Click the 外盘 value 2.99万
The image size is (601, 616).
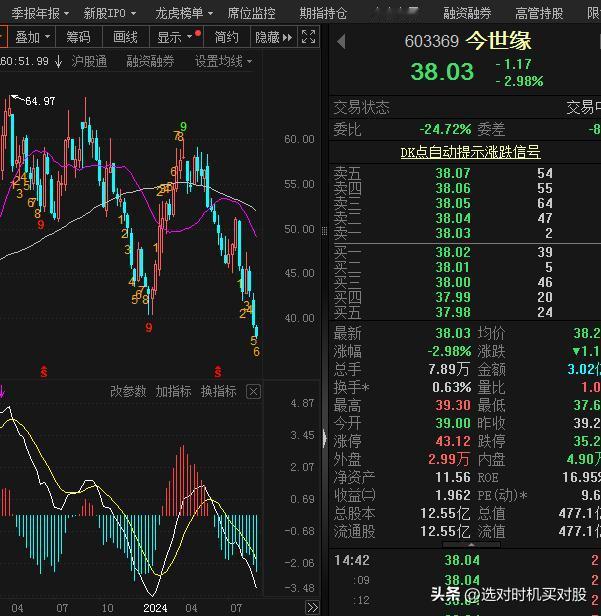point(449,459)
